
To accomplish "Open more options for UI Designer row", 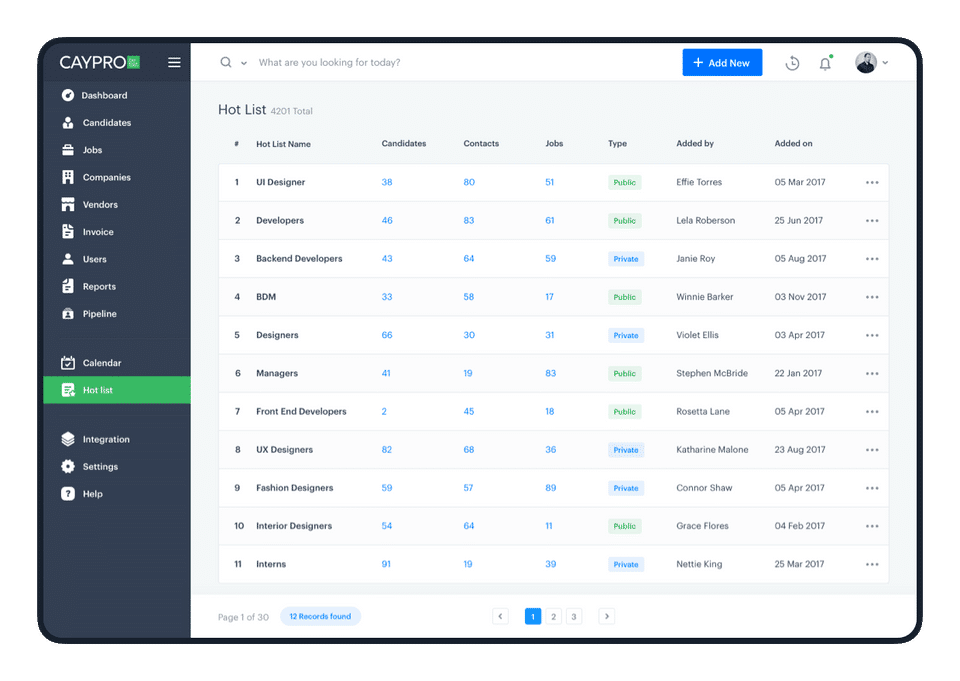I will [x=872, y=182].
